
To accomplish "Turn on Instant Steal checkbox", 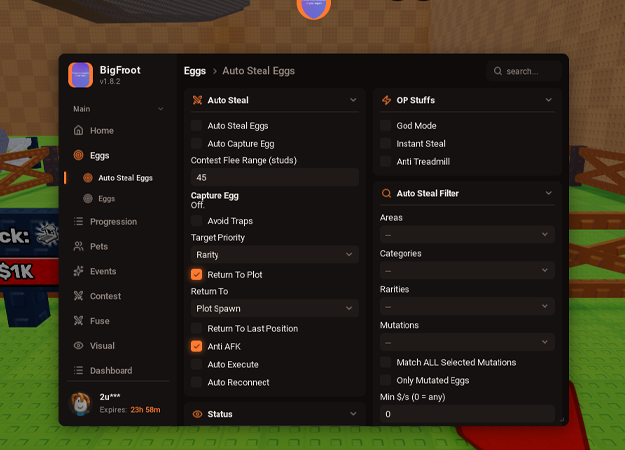I will point(385,143).
